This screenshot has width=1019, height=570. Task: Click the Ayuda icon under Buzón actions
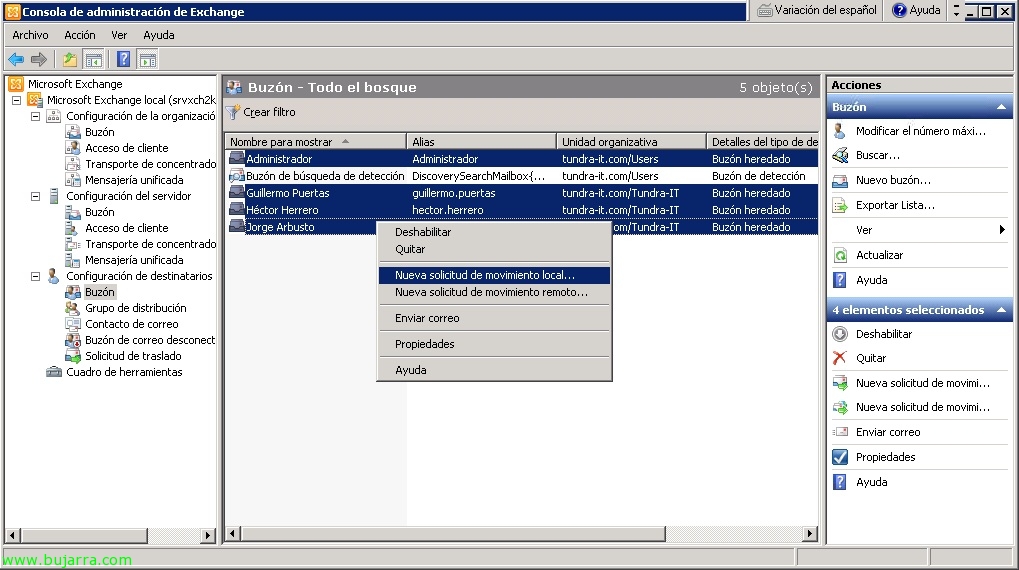click(x=840, y=280)
